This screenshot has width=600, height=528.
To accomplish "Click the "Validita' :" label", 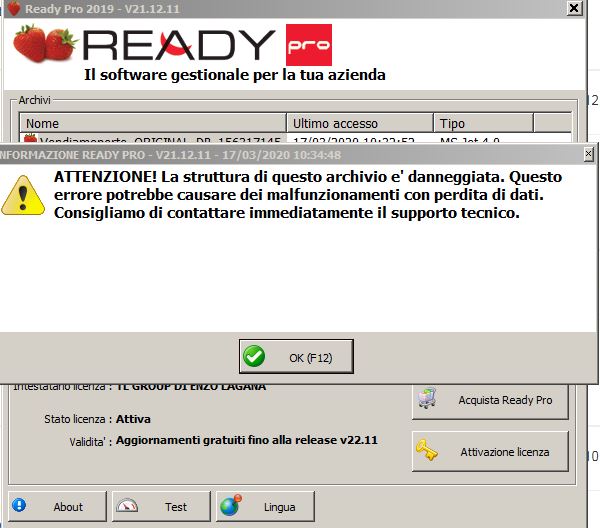I will coord(91,442).
